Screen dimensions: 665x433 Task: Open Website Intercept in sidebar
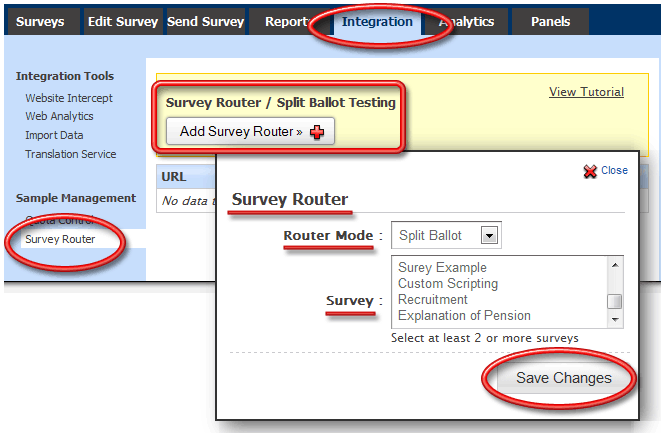pyautogui.click(x=69, y=98)
